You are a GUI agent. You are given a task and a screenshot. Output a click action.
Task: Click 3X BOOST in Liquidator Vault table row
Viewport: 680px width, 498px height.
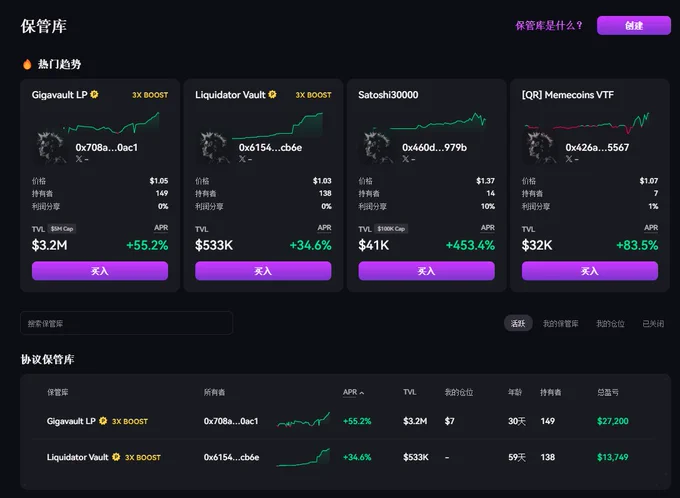[143, 457]
